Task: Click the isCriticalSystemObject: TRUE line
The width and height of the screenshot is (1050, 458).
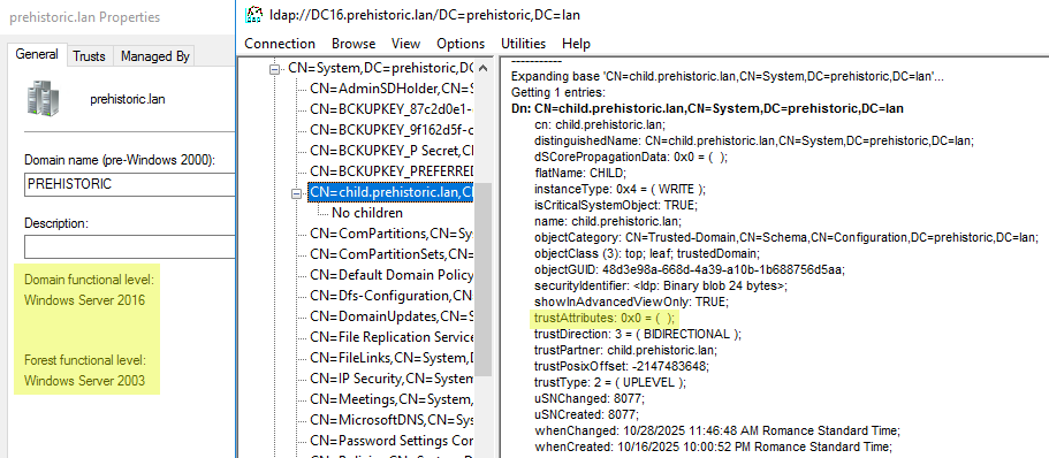Action: pyautogui.click(x=616, y=204)
